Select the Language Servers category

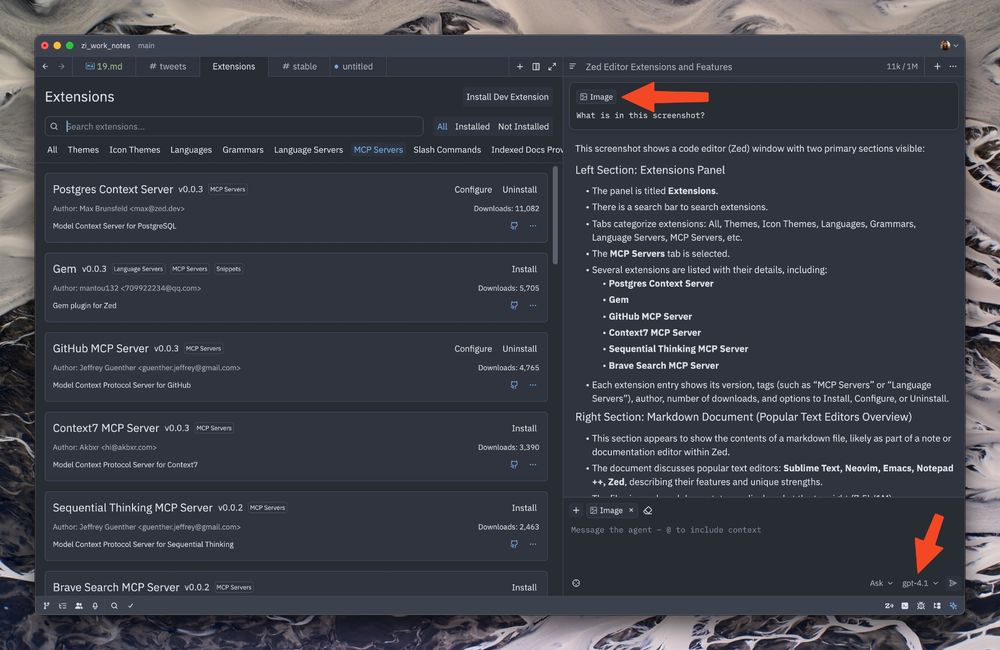point(308,150)
